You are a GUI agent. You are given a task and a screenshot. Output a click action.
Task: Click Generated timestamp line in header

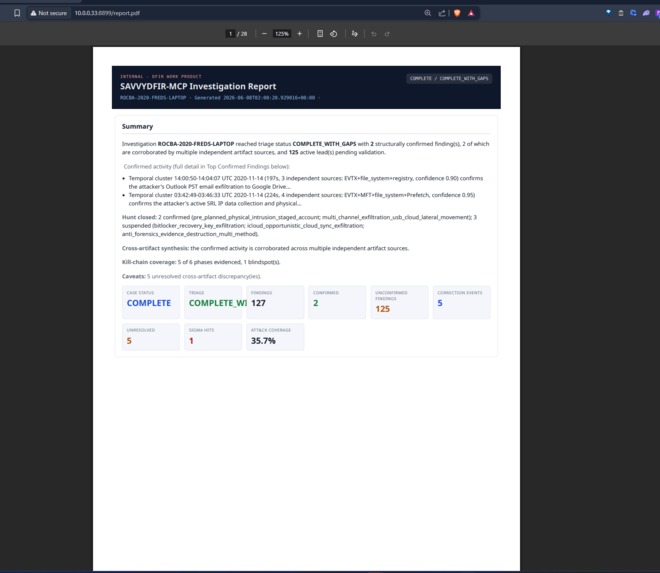[220, 98]
